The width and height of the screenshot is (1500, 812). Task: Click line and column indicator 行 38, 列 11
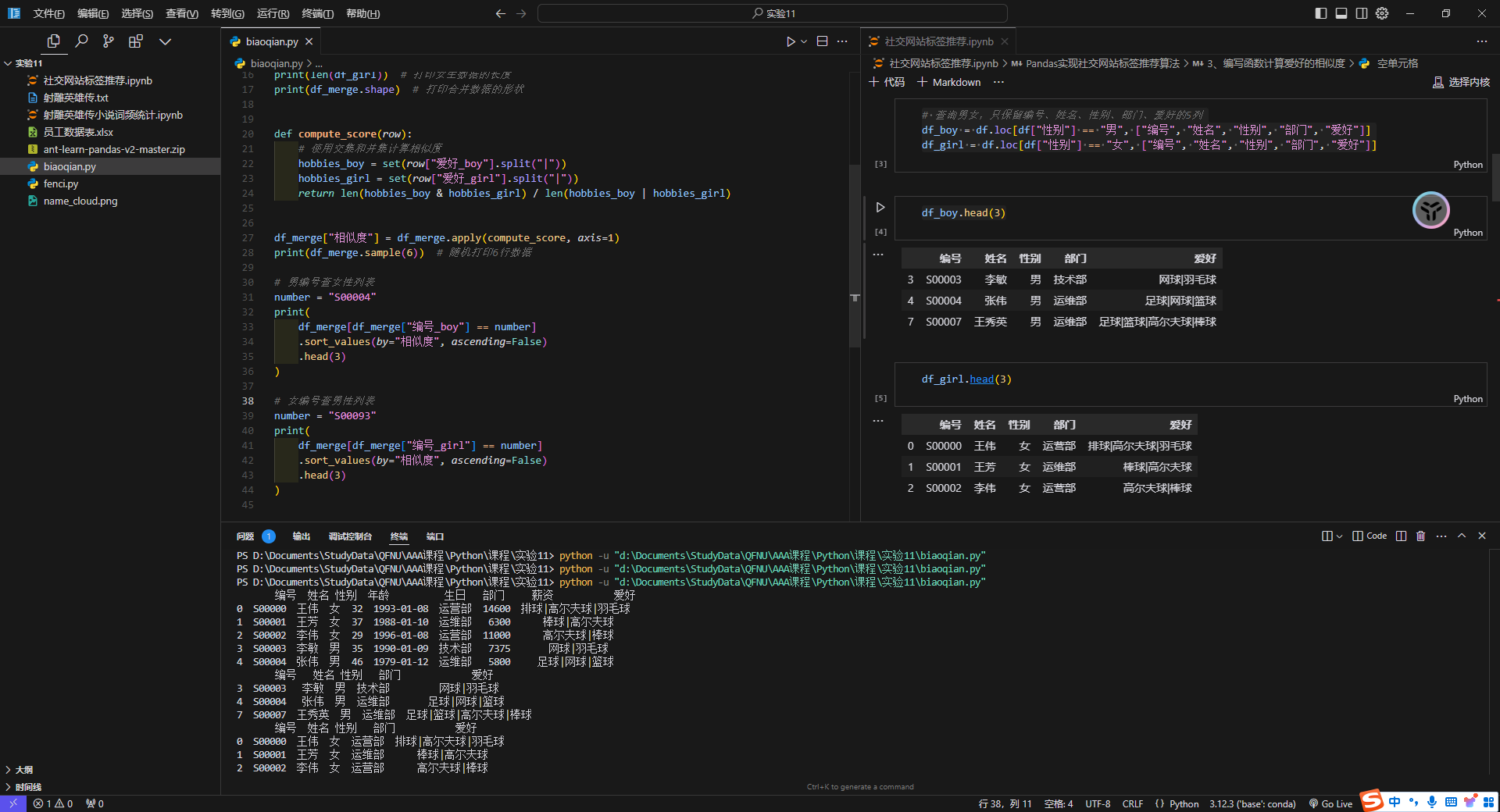pyautogui.click(x=1005, y=803)
